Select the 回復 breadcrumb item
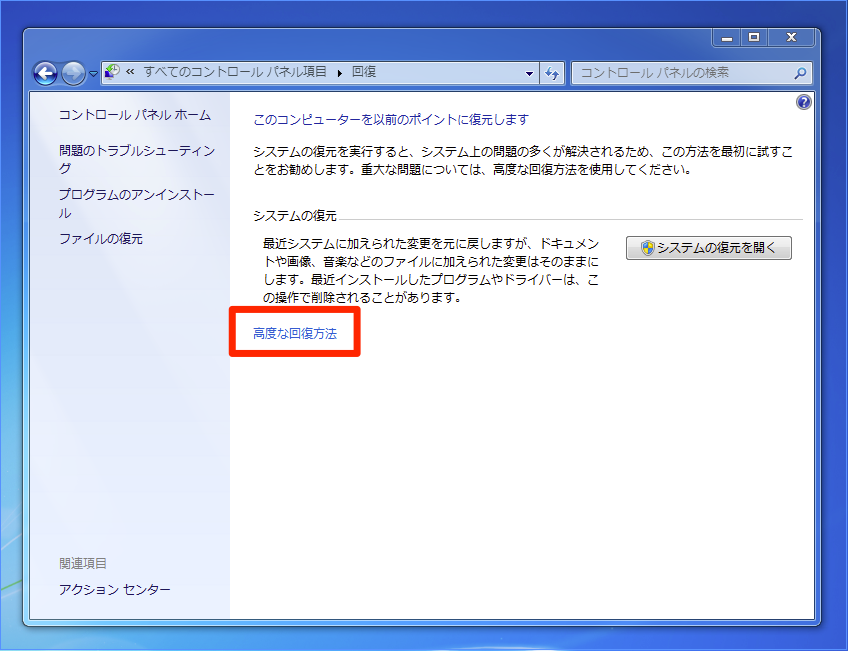The width and height of the screenshot is (848, 651). [x=364, y=72]
